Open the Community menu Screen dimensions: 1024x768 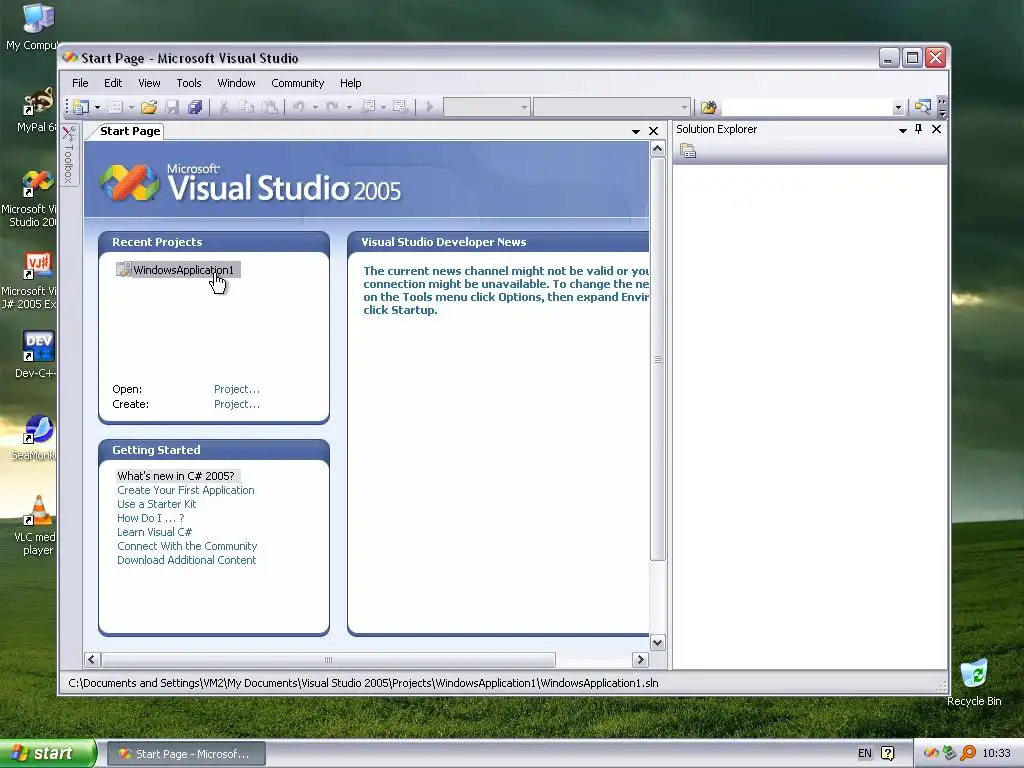[x=298, y=83]
